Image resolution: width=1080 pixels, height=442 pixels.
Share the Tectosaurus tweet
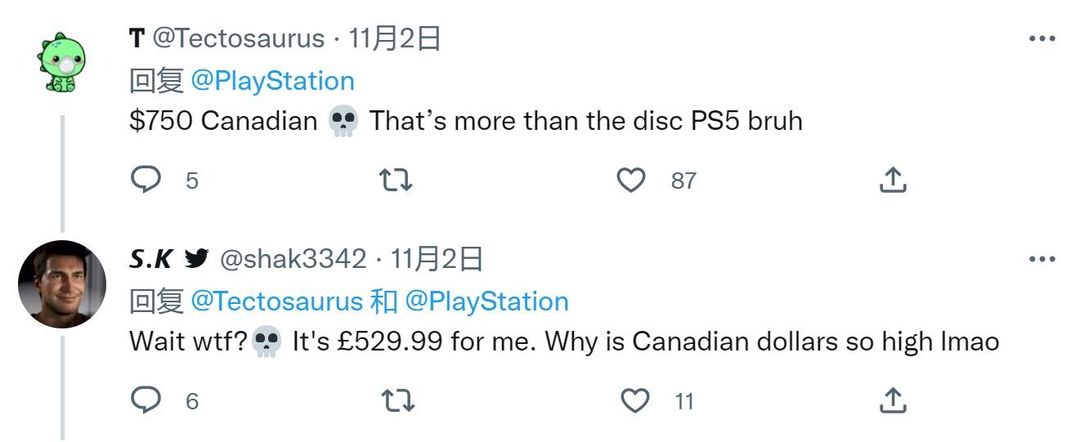[x=893, y=180]
